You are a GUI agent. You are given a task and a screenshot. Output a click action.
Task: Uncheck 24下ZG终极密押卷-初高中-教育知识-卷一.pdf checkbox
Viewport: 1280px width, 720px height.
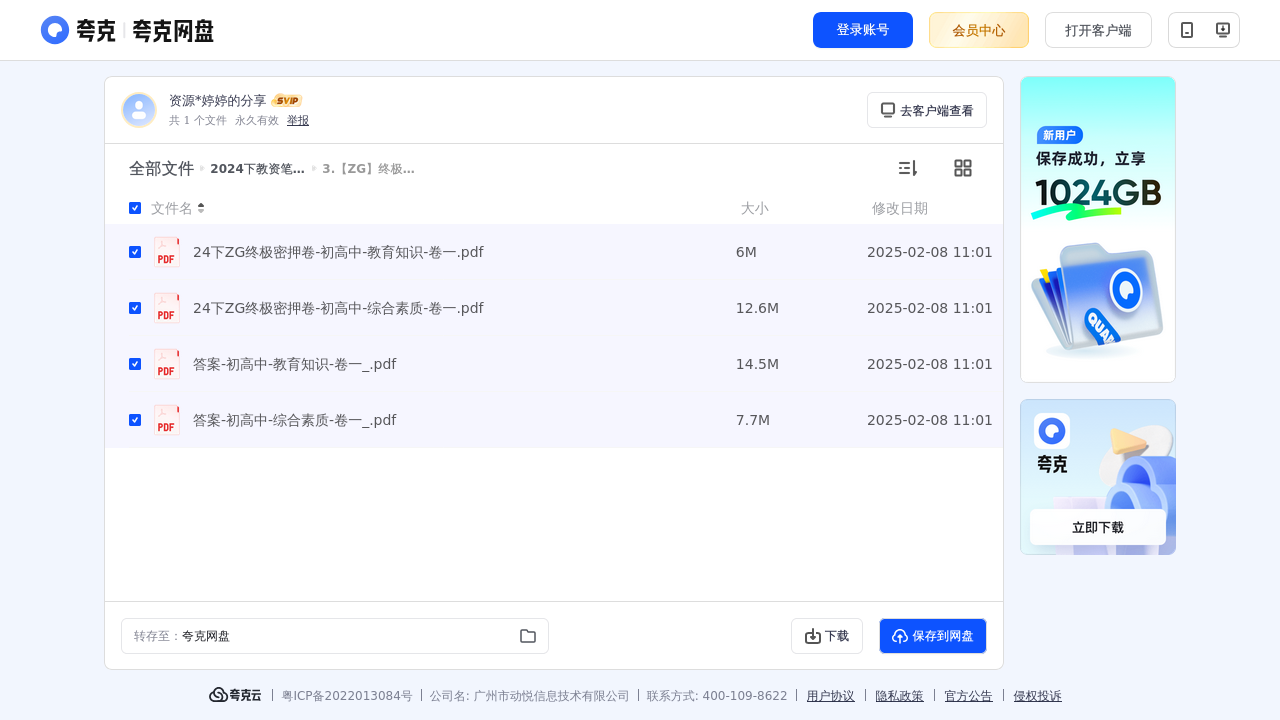[135, 252]
